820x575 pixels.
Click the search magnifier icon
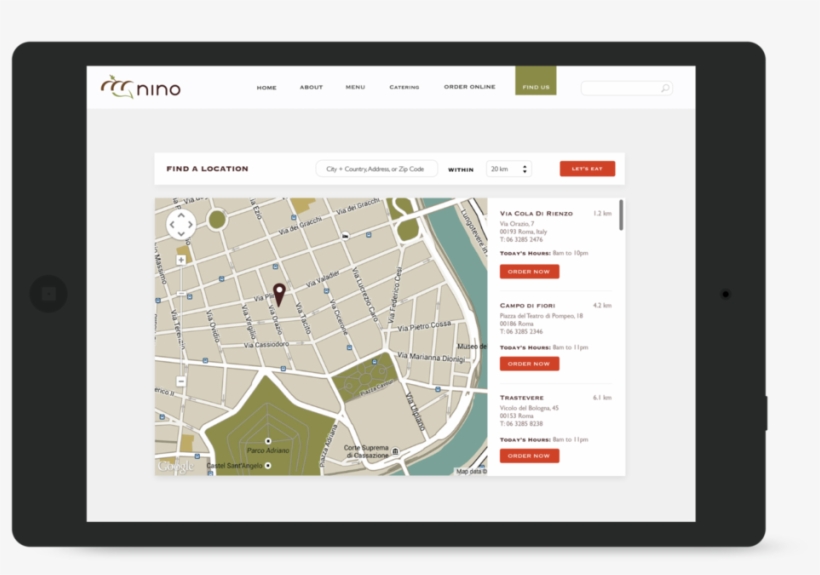[x=665, y=88]
